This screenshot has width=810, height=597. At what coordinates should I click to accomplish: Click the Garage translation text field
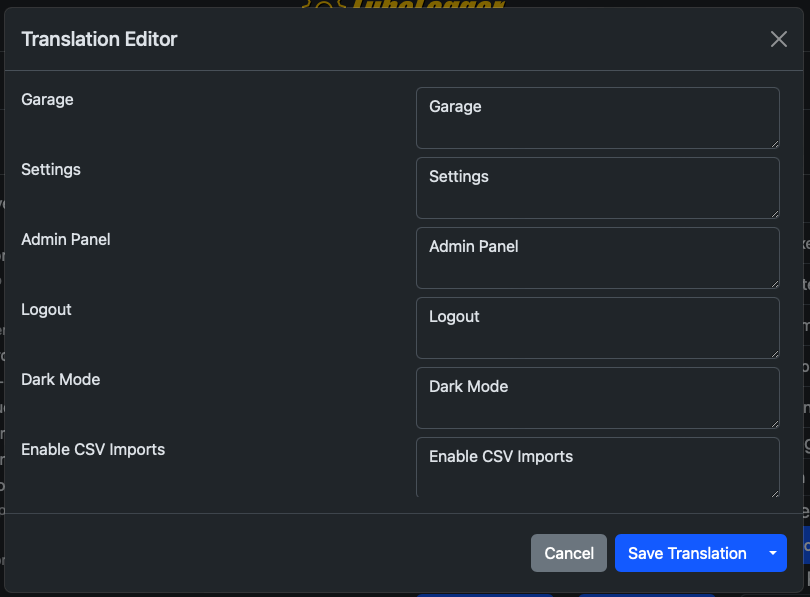click(597, 117)
